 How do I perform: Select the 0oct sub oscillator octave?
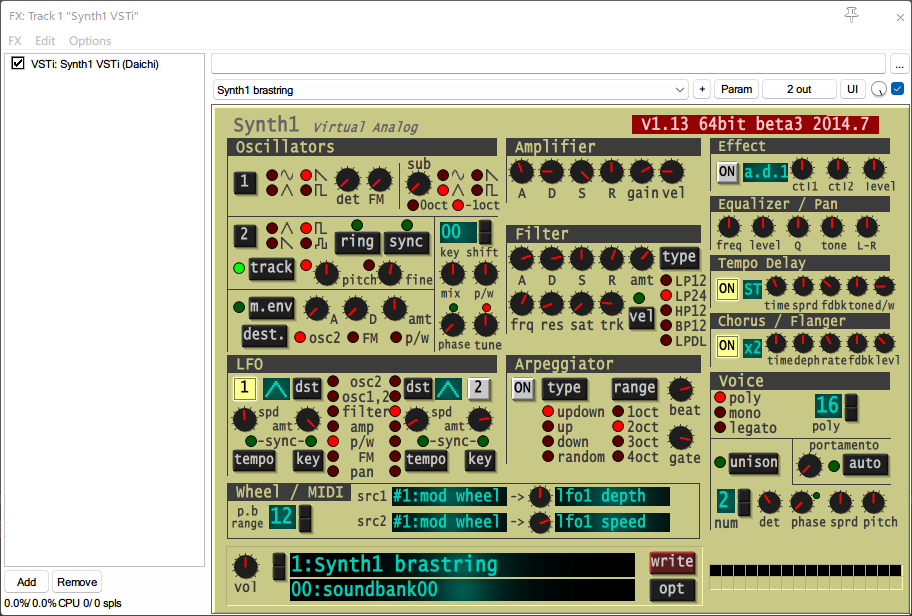pyautogui.click(x=413, y=205)
